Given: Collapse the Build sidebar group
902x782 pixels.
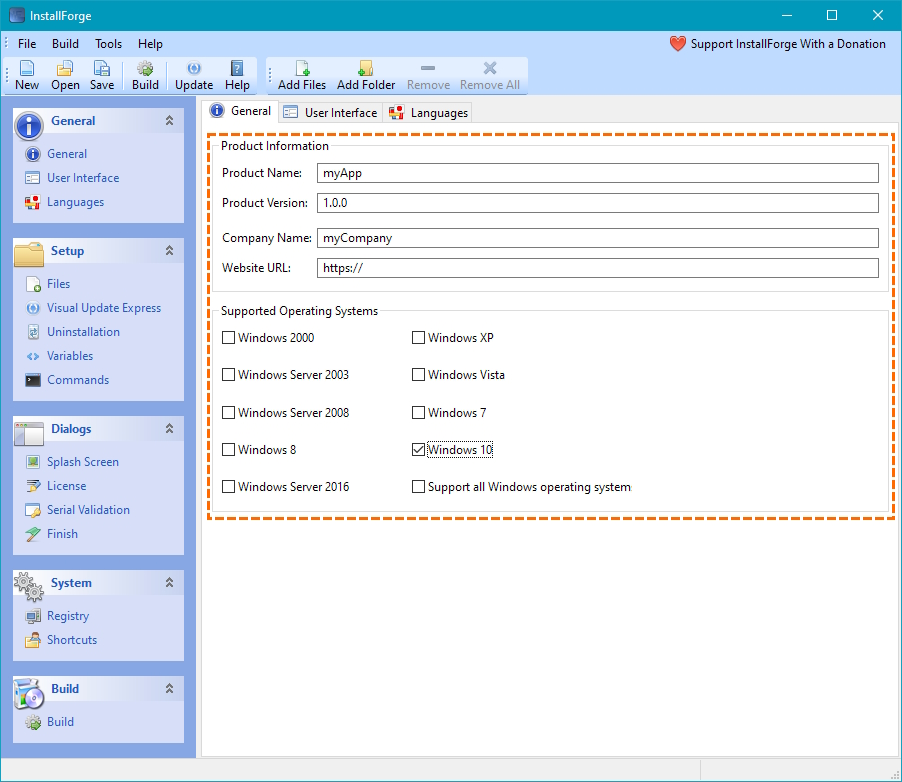Looking at the screenshot, I should [169, 688].
